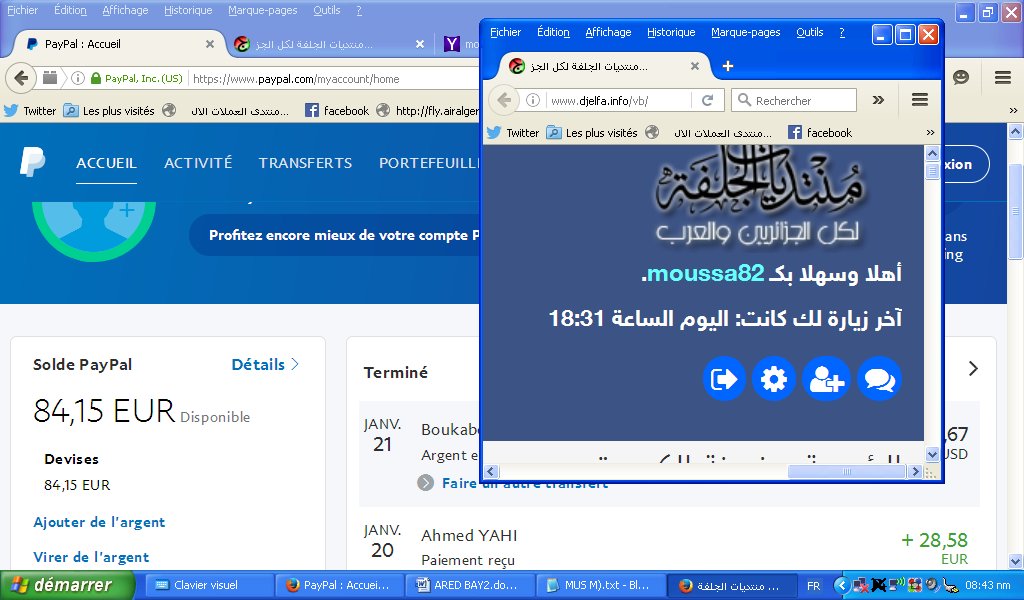Open the forum chat messages icon
1024x600 pixels.
point(879,379)
